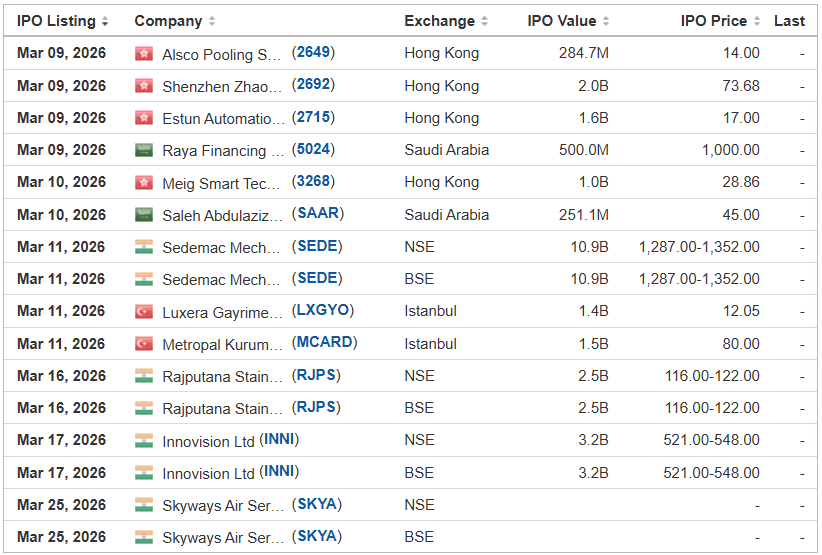Click Turkey flag beside Luxera Gayrime
The image size is (822, 555).
[144, 312]
